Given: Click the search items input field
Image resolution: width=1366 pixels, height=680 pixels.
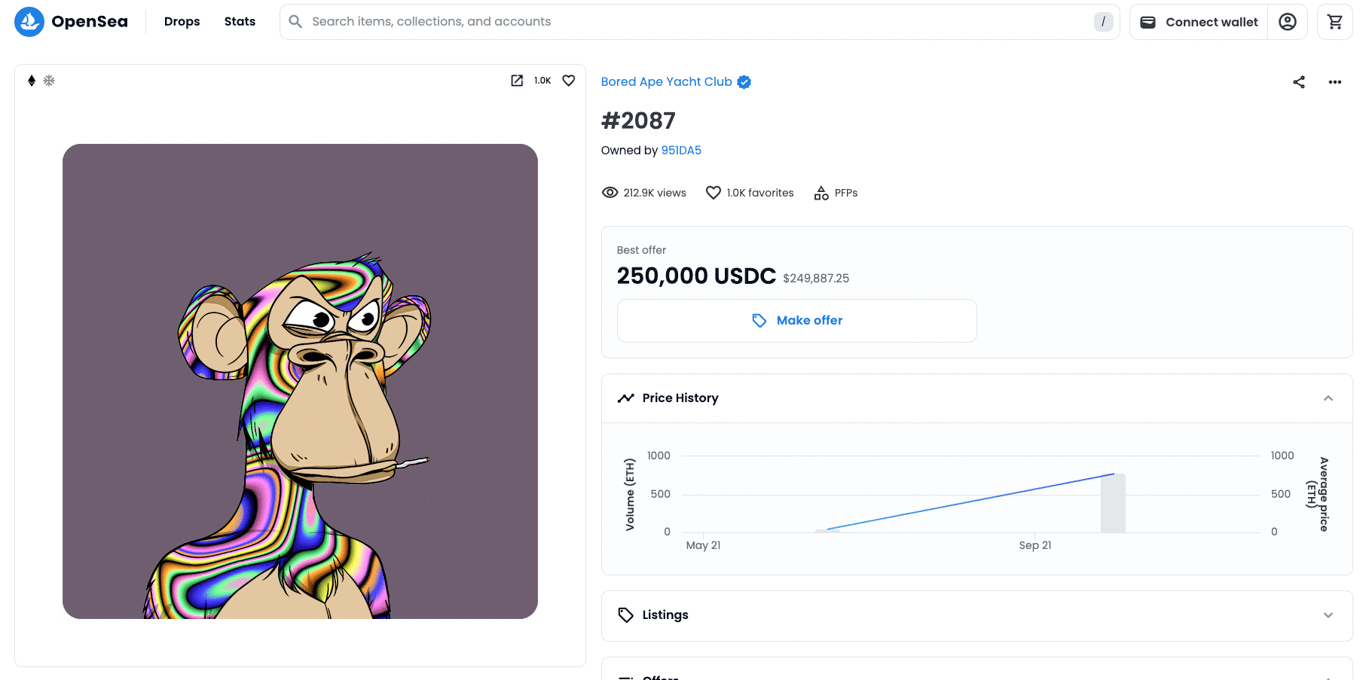Looking at the screenshot, I should [x=690, y=22].
